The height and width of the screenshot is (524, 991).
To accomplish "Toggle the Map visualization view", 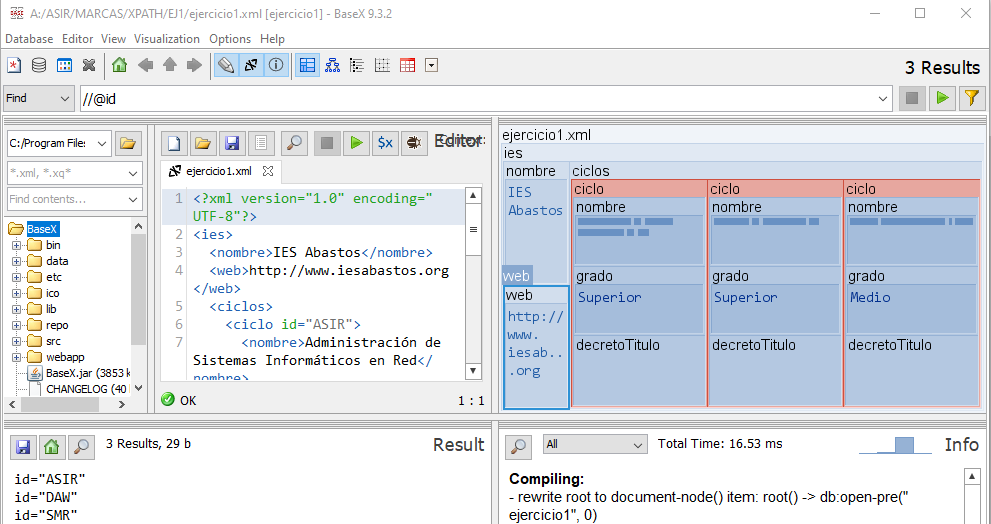I will click(307, 66).
